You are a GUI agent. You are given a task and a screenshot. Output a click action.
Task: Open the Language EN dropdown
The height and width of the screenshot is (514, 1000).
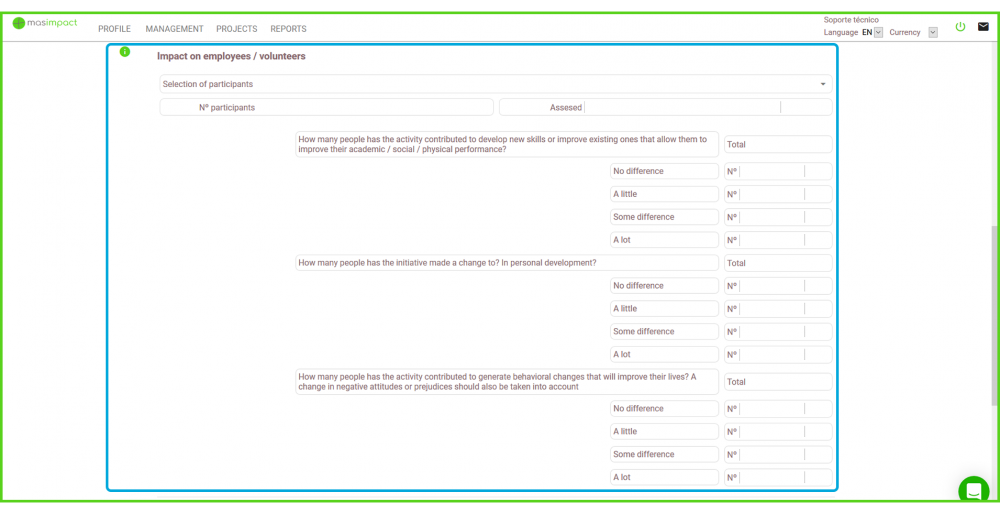coord(878,32)
